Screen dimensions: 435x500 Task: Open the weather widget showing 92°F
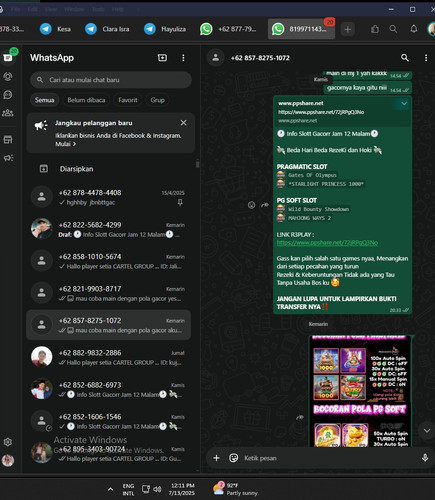tap(235, 489)
